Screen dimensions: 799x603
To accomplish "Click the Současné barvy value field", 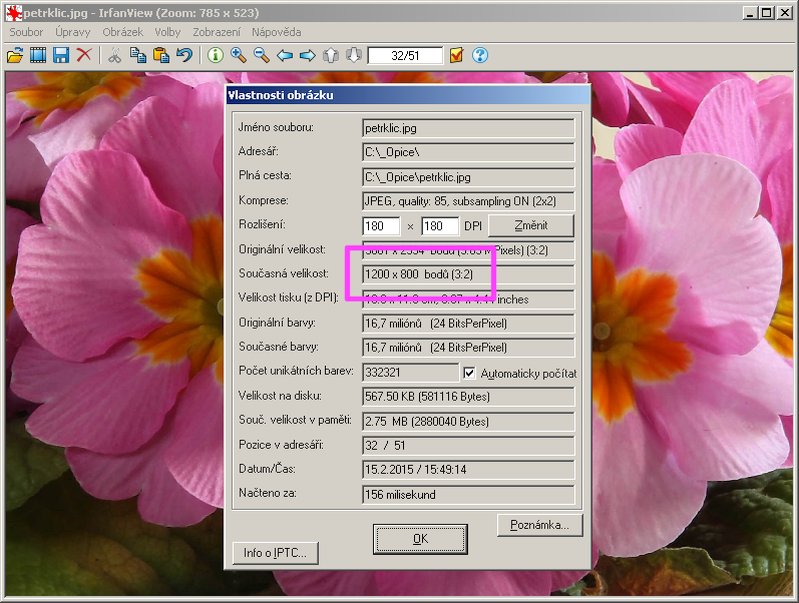I will point(468,348).
